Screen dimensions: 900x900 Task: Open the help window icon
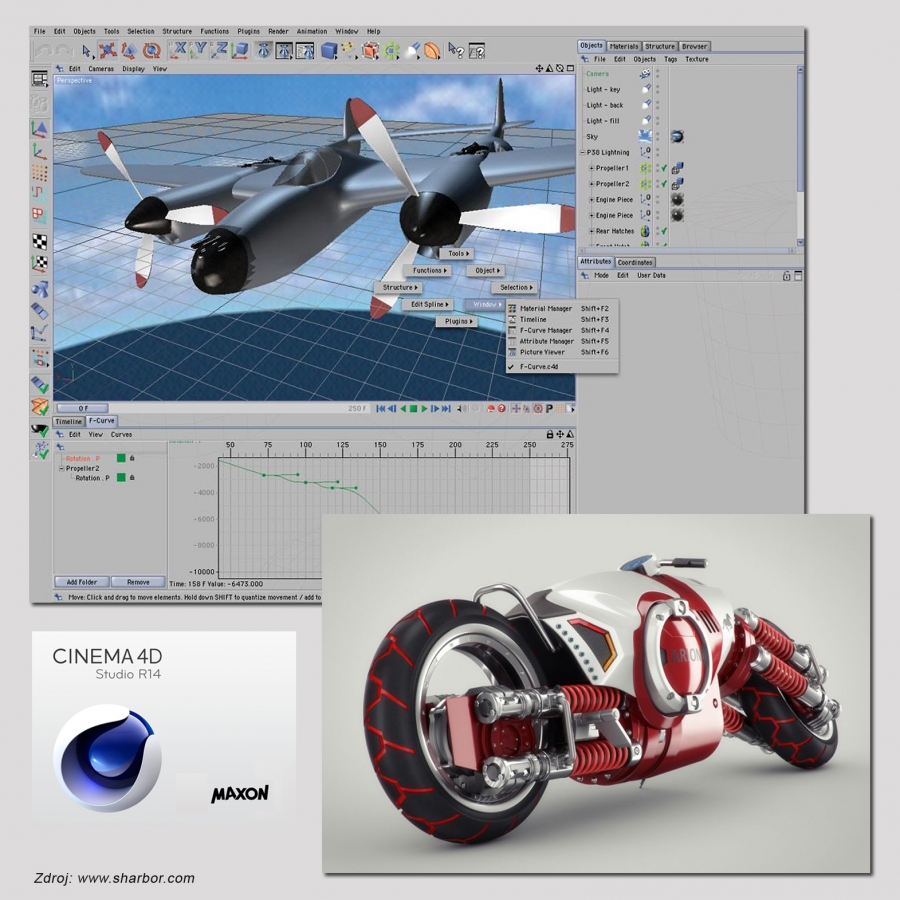(x=476, y=51)
